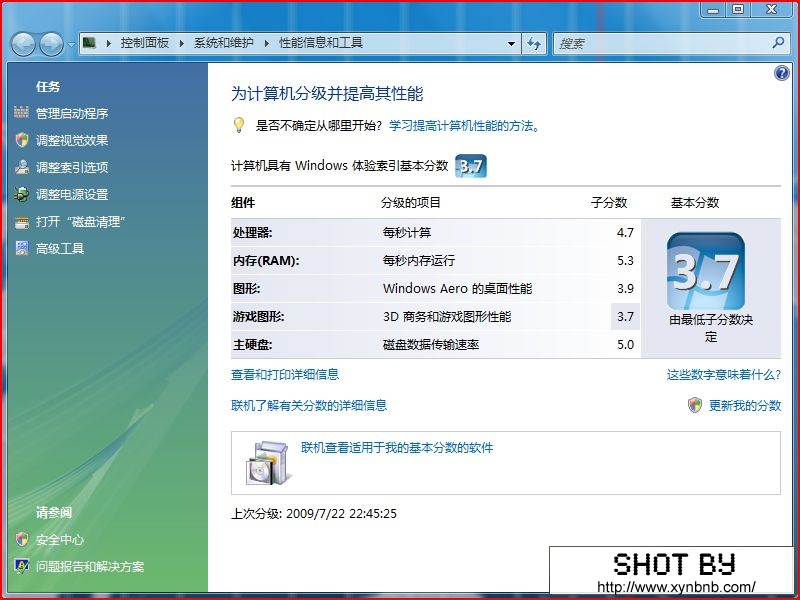Open 调整电源设置 task link
The height and width of the screenshot is (600, 800).
tap(72, 194)
